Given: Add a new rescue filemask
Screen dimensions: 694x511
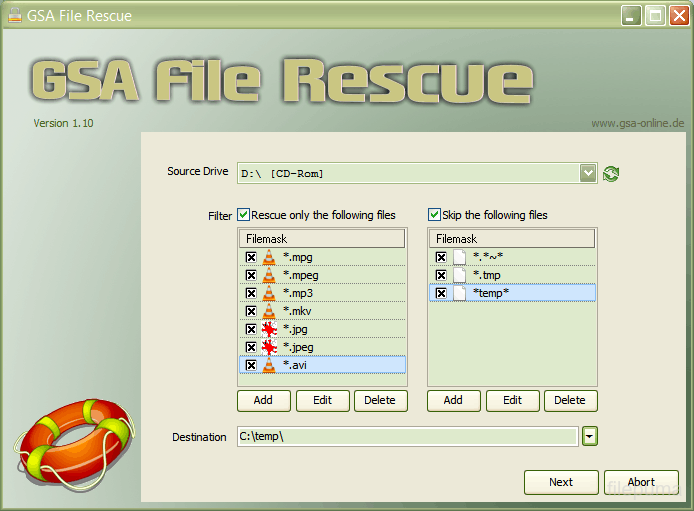Looking at the screenshot, I should coord(263,400).
